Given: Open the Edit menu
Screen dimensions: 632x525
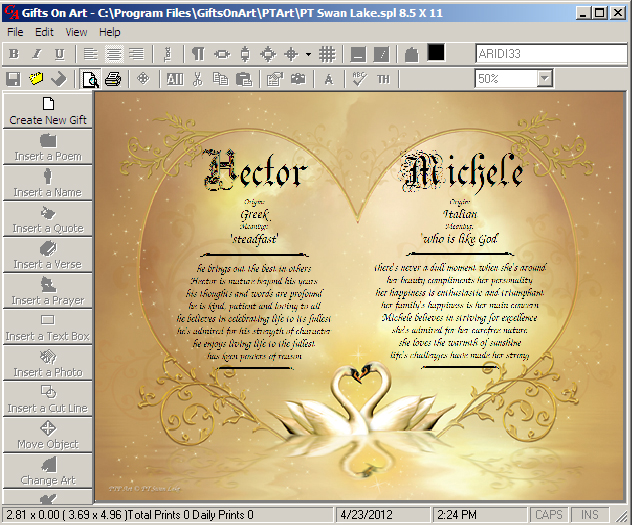Looking at the screenshot, I should point(44,32).
